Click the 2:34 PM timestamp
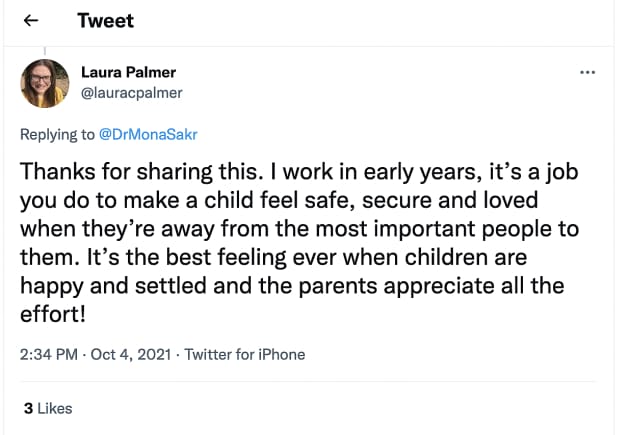 tap(48, 354)
